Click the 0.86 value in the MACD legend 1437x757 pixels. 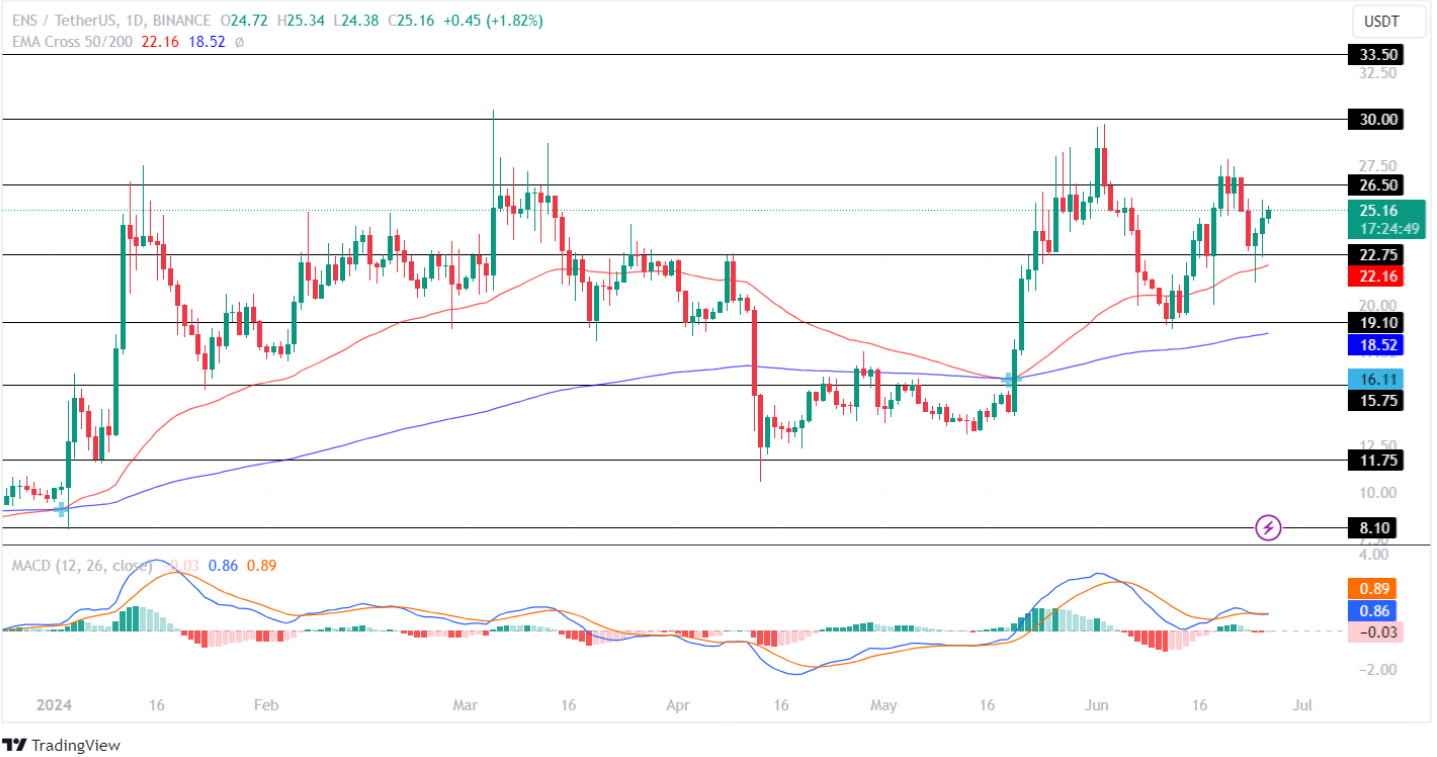pos(223,565)
